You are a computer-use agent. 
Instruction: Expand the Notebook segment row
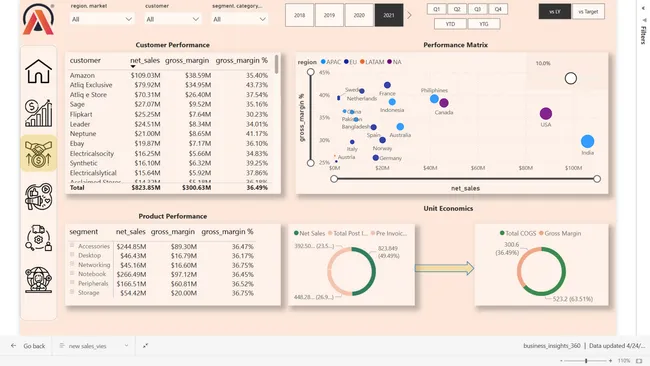(x=72, y=274)
